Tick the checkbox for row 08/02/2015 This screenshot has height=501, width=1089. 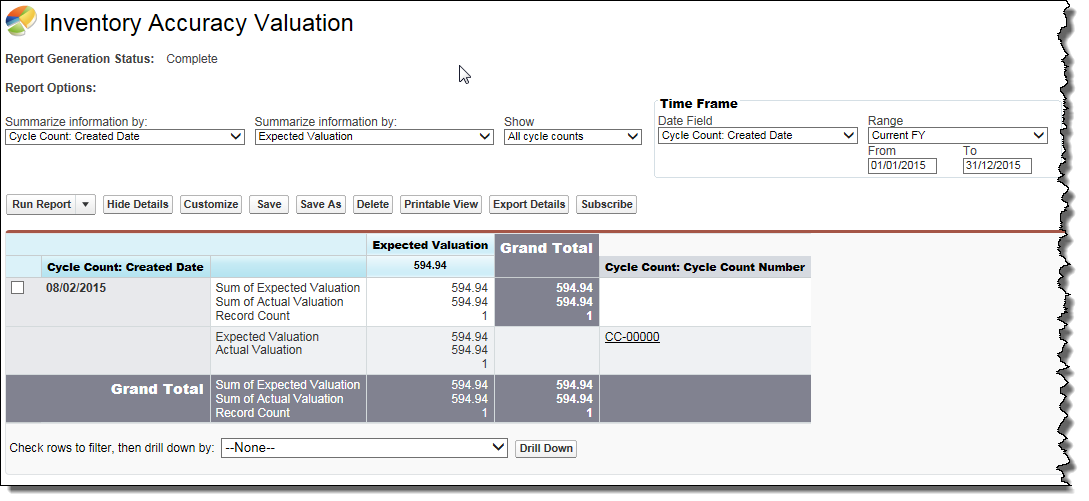(x=17, y=288)
